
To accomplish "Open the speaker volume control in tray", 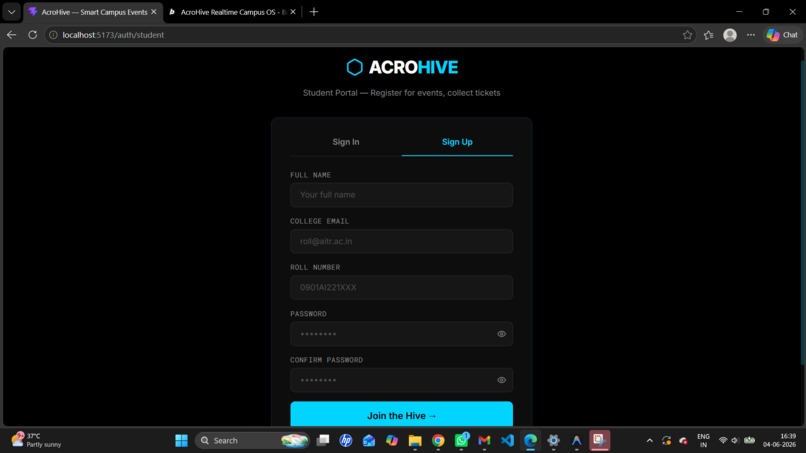I will pyautogui.click(x=735, y=441).
